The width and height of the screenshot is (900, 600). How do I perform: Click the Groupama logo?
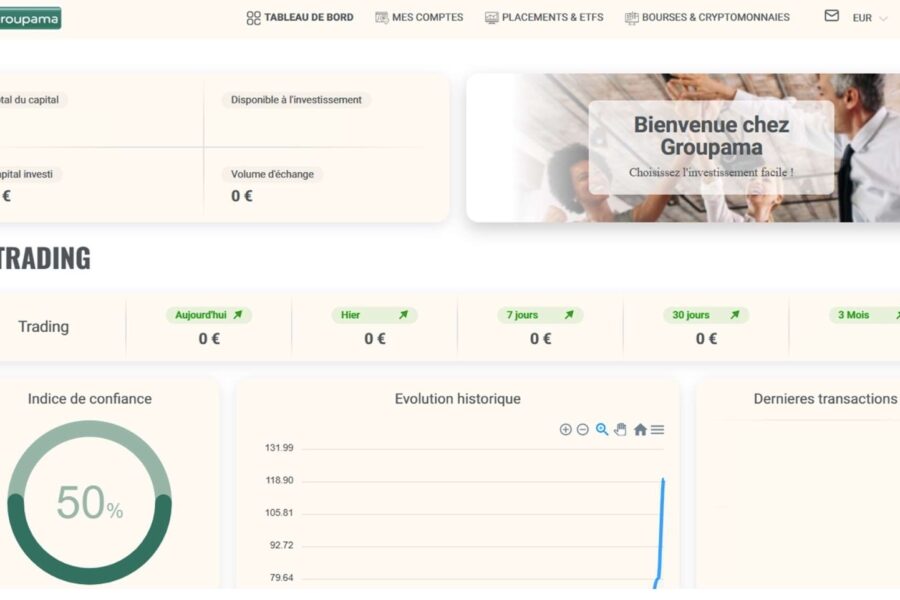pyautogui.click(x=30, y=18)
